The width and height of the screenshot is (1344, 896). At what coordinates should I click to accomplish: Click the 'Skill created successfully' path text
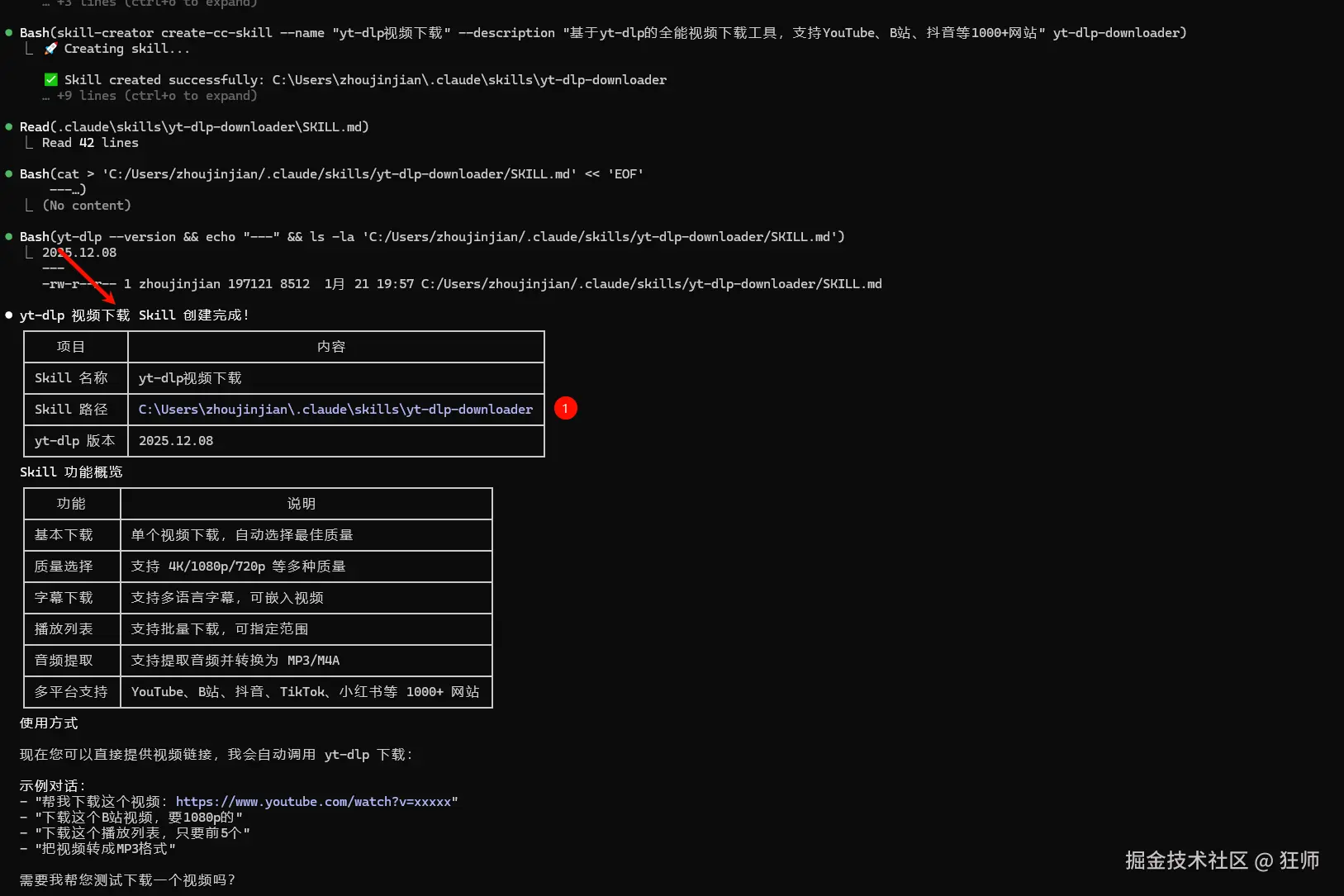[x=365, y=80]
